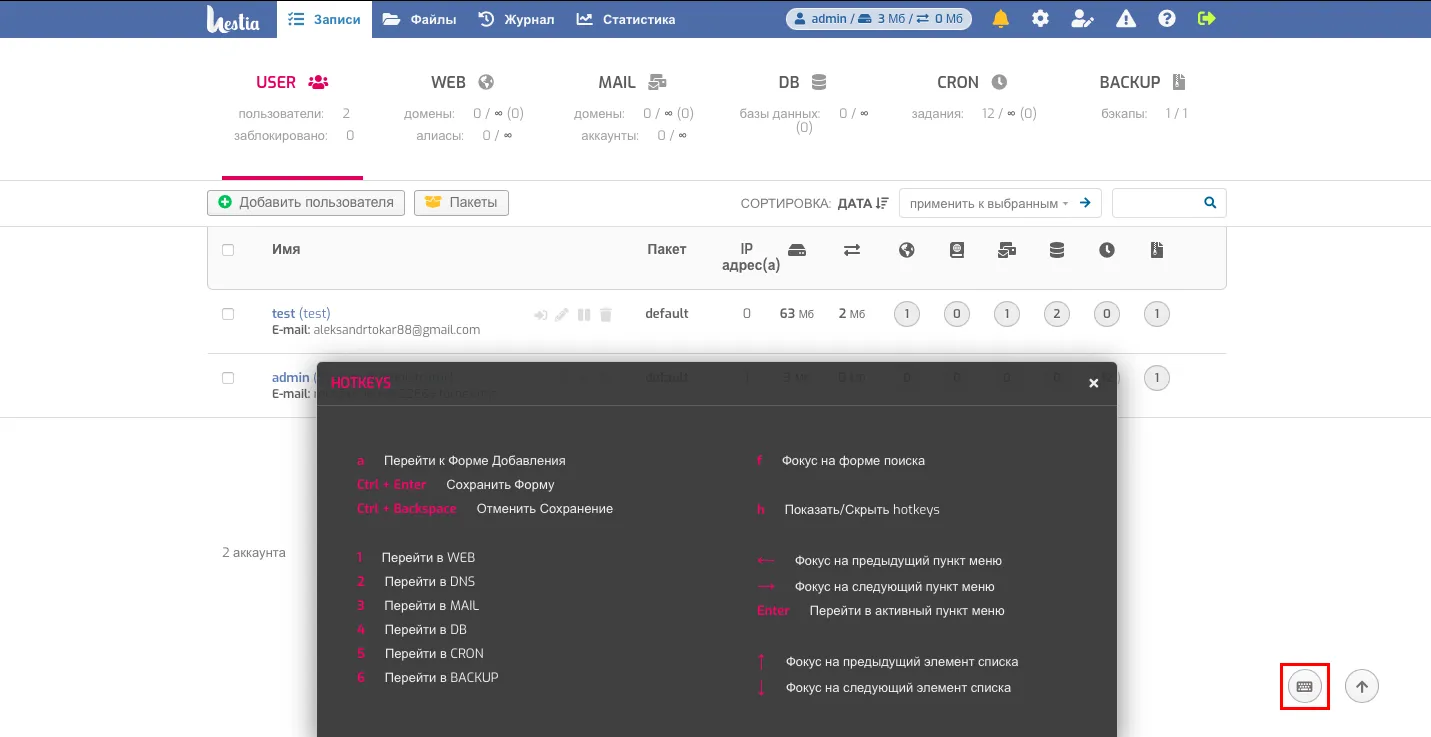Toggle the select all users checkbox
The width and height of the screenshot is (1431, 737).
coord(228,250)
